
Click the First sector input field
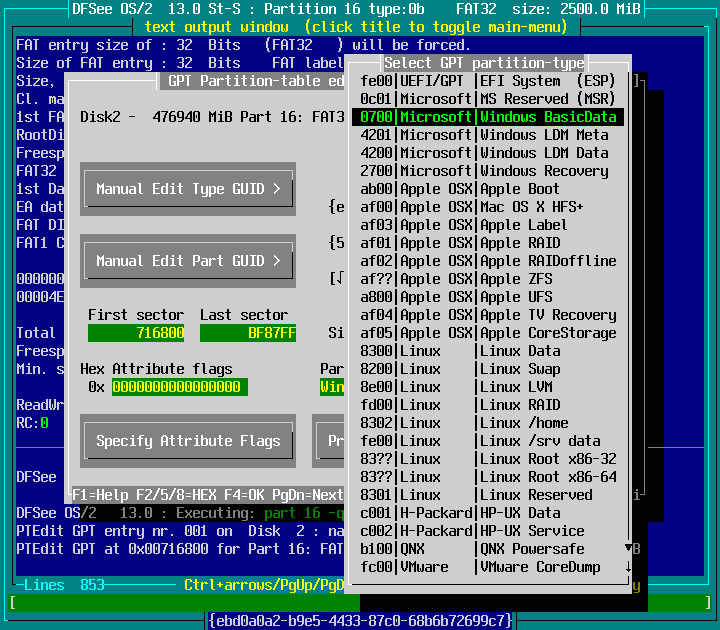point(136,333)
